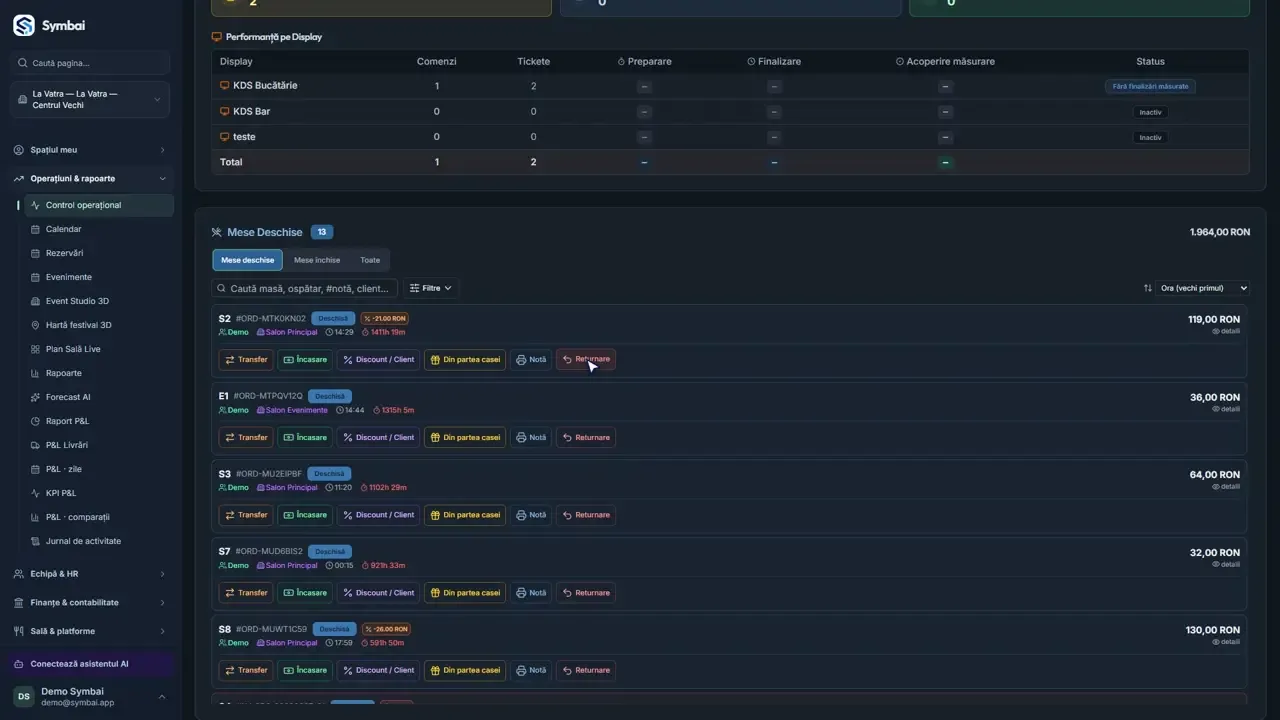The image size is (1280, 720).
Task: Expand Echipă & HR section
Action: click(x=90, y=574)
